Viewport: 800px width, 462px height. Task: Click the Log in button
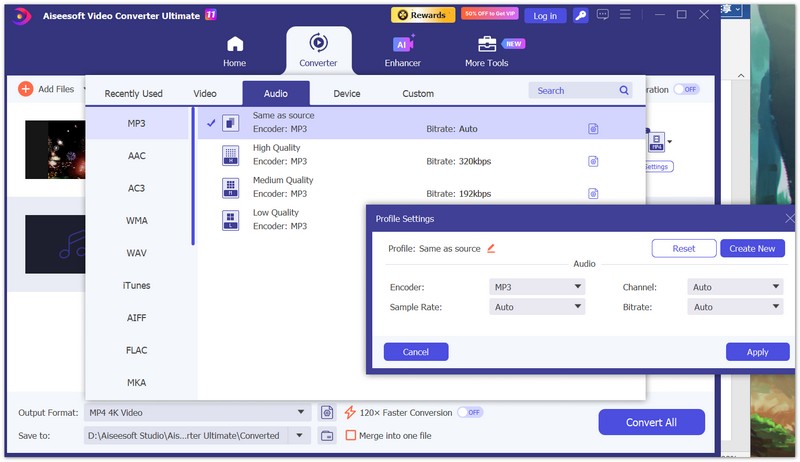click(545, 16)
